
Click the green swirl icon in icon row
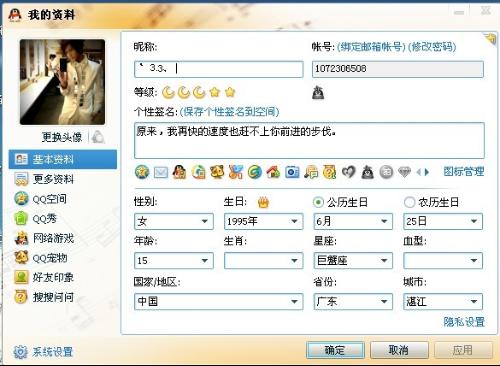(254, 172)
